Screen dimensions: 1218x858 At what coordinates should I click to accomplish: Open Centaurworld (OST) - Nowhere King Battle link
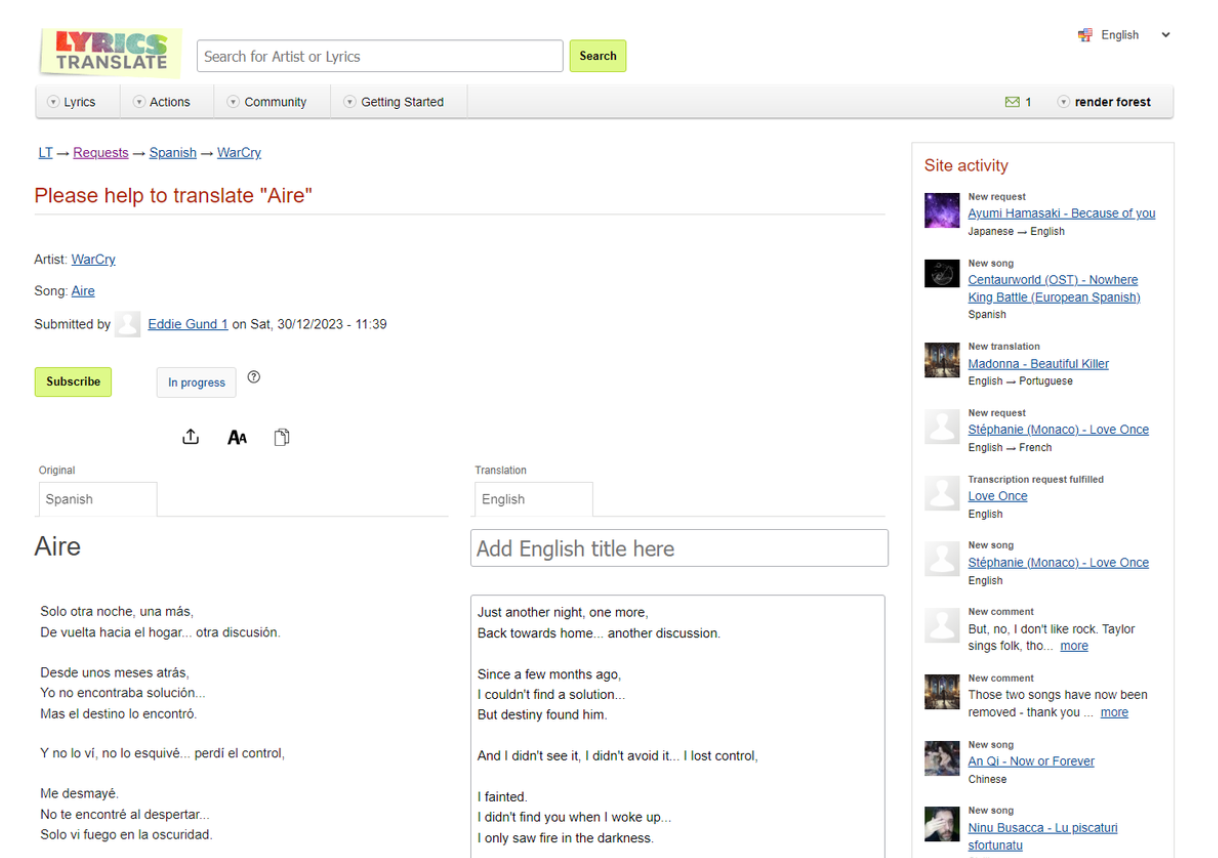point(1054,288)
